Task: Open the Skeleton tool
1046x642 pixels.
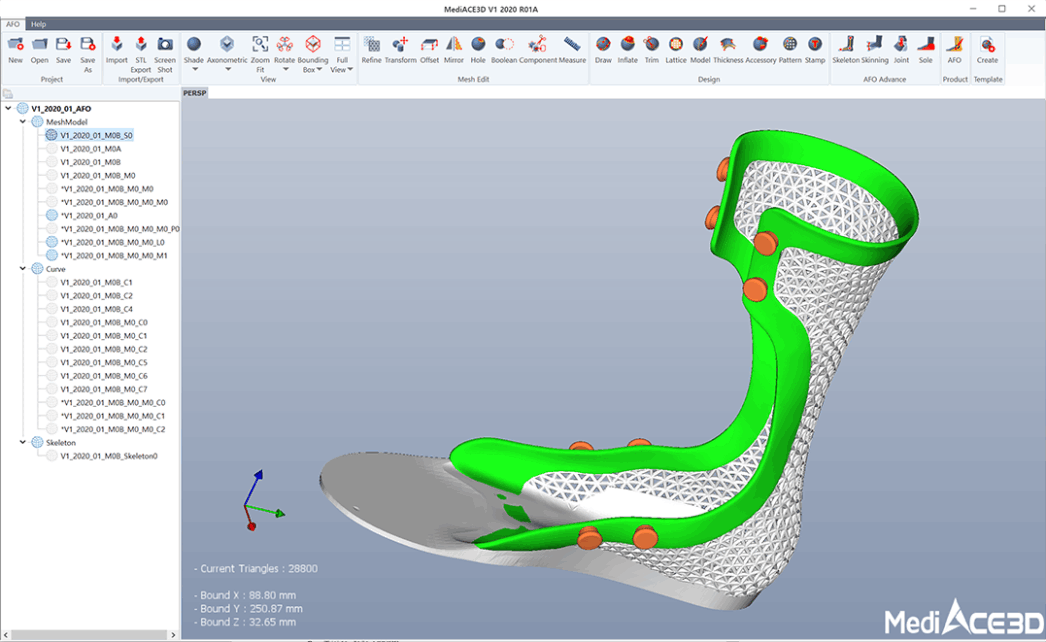Action: click(846, 45)
